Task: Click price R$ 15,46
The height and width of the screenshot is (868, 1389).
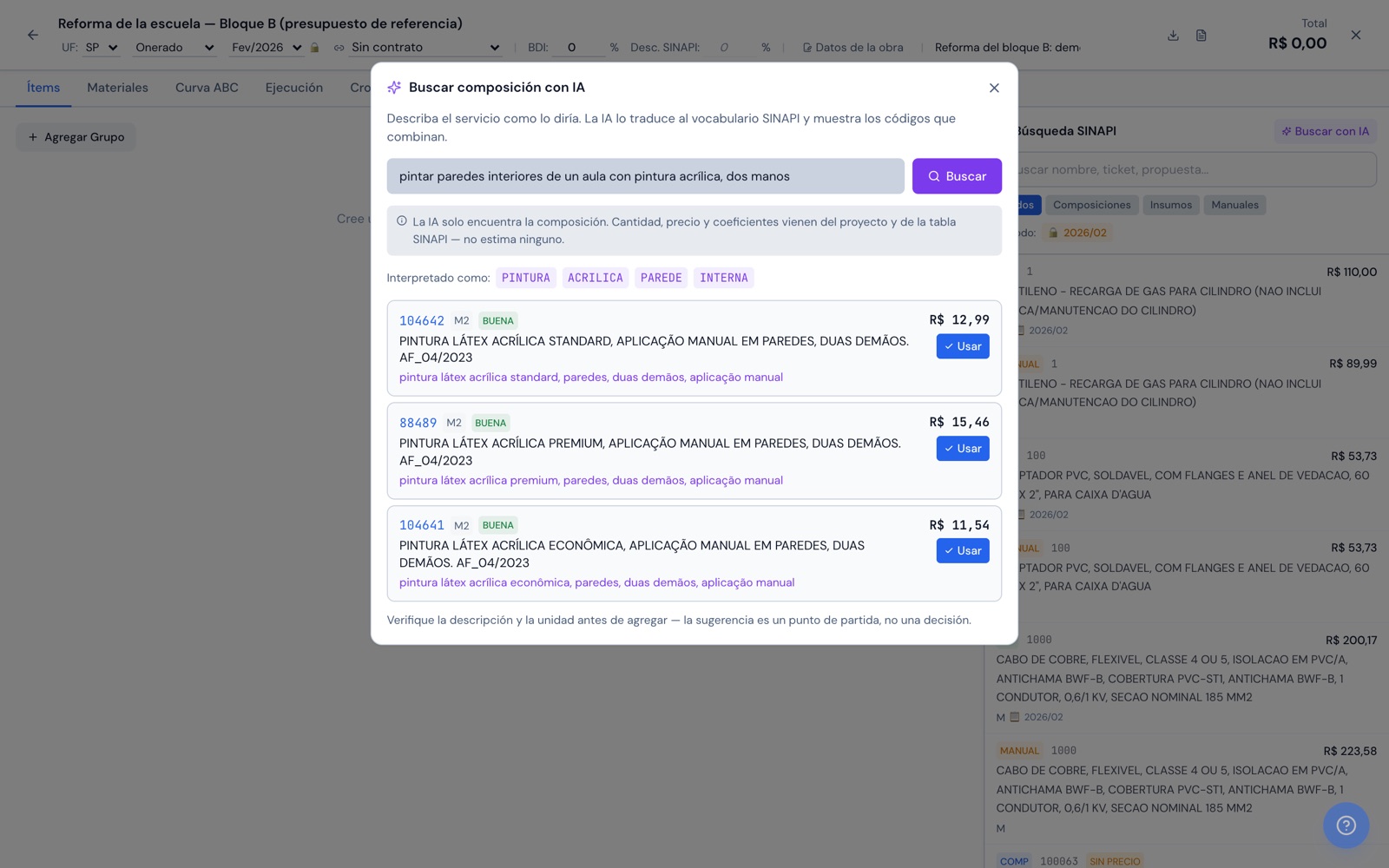Action: click(x=959, y=422)
